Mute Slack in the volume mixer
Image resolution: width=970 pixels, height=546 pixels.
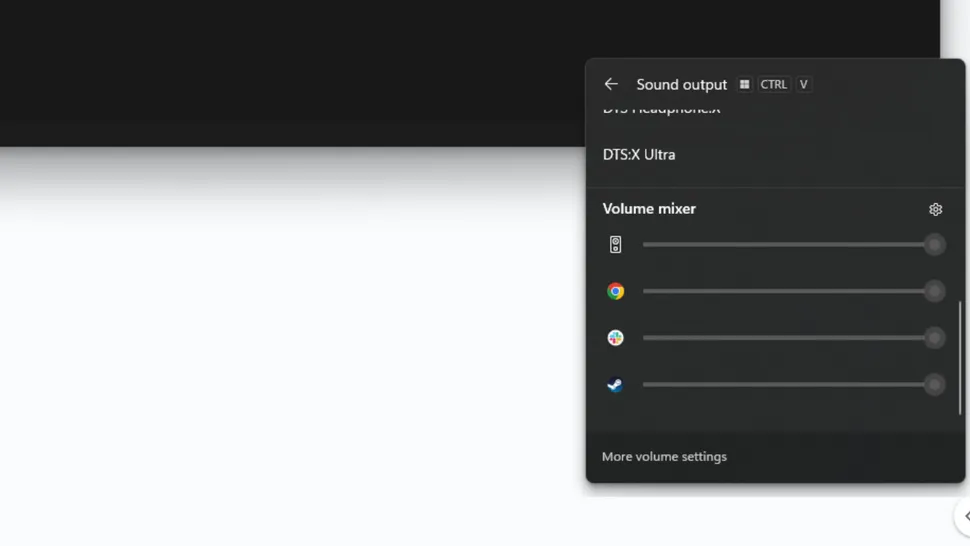click(616, 338)
